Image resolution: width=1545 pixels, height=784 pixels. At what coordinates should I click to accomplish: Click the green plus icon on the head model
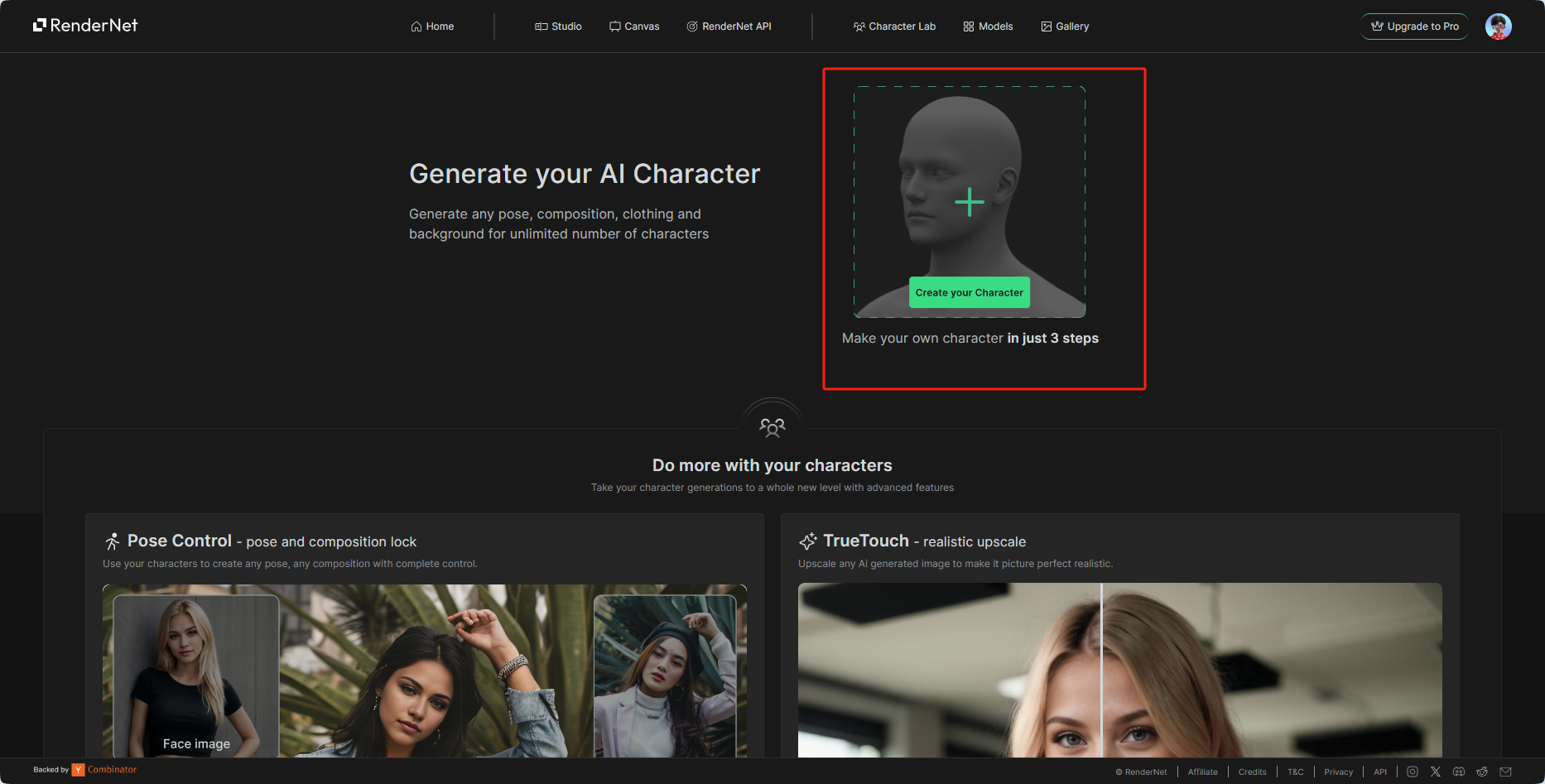pos(970,202)
